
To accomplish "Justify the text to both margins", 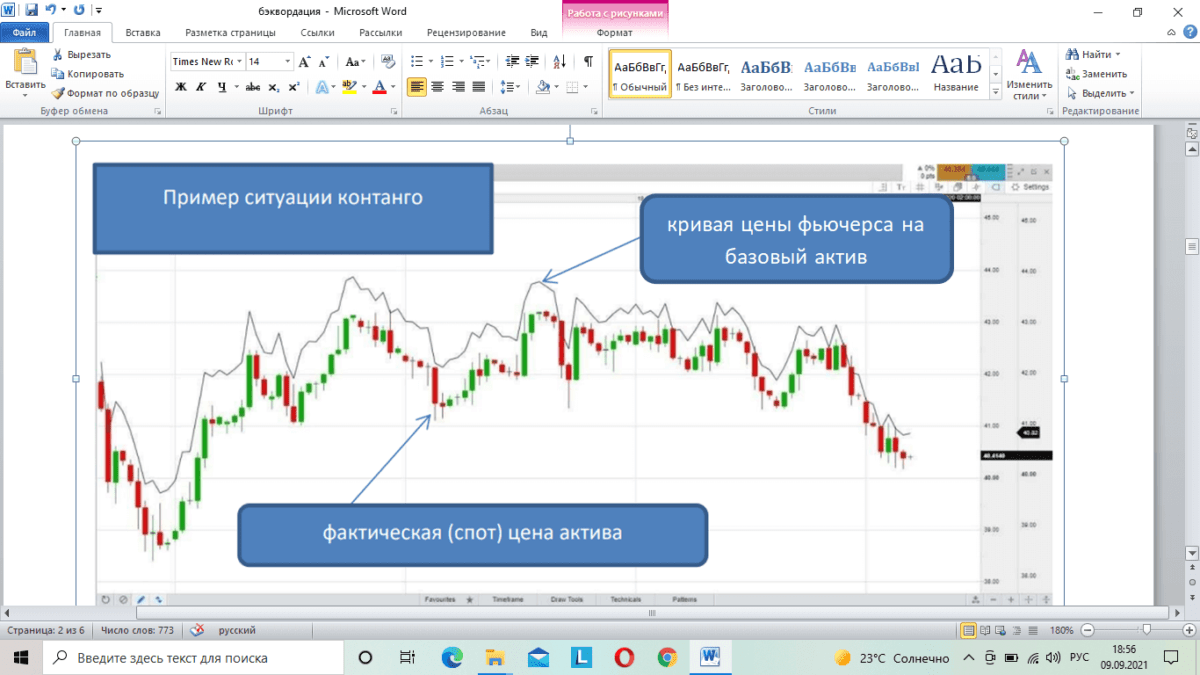I will click(x=479, y=87).
